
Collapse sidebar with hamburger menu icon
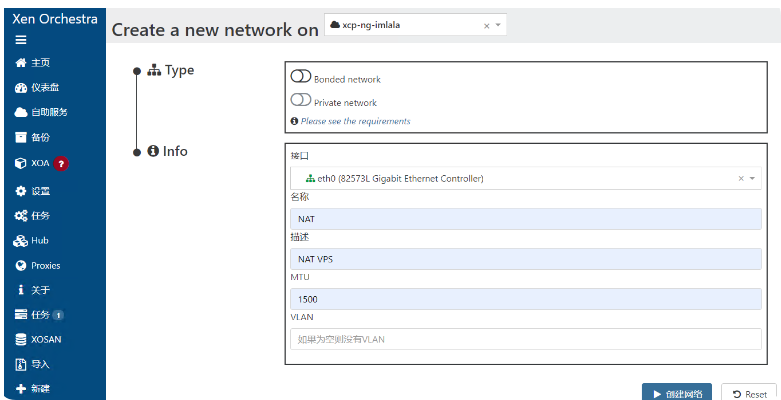[x=21, y=40]
